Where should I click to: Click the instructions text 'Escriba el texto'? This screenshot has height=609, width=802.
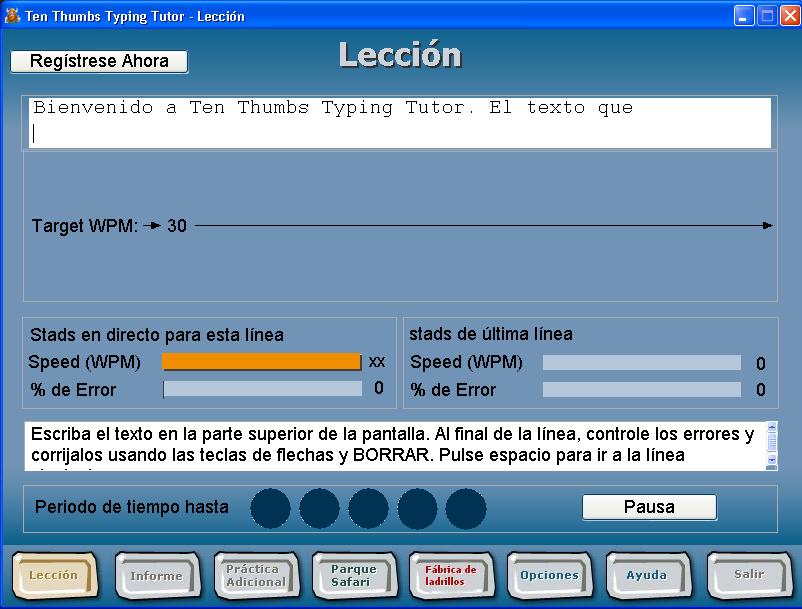point(92,434)
